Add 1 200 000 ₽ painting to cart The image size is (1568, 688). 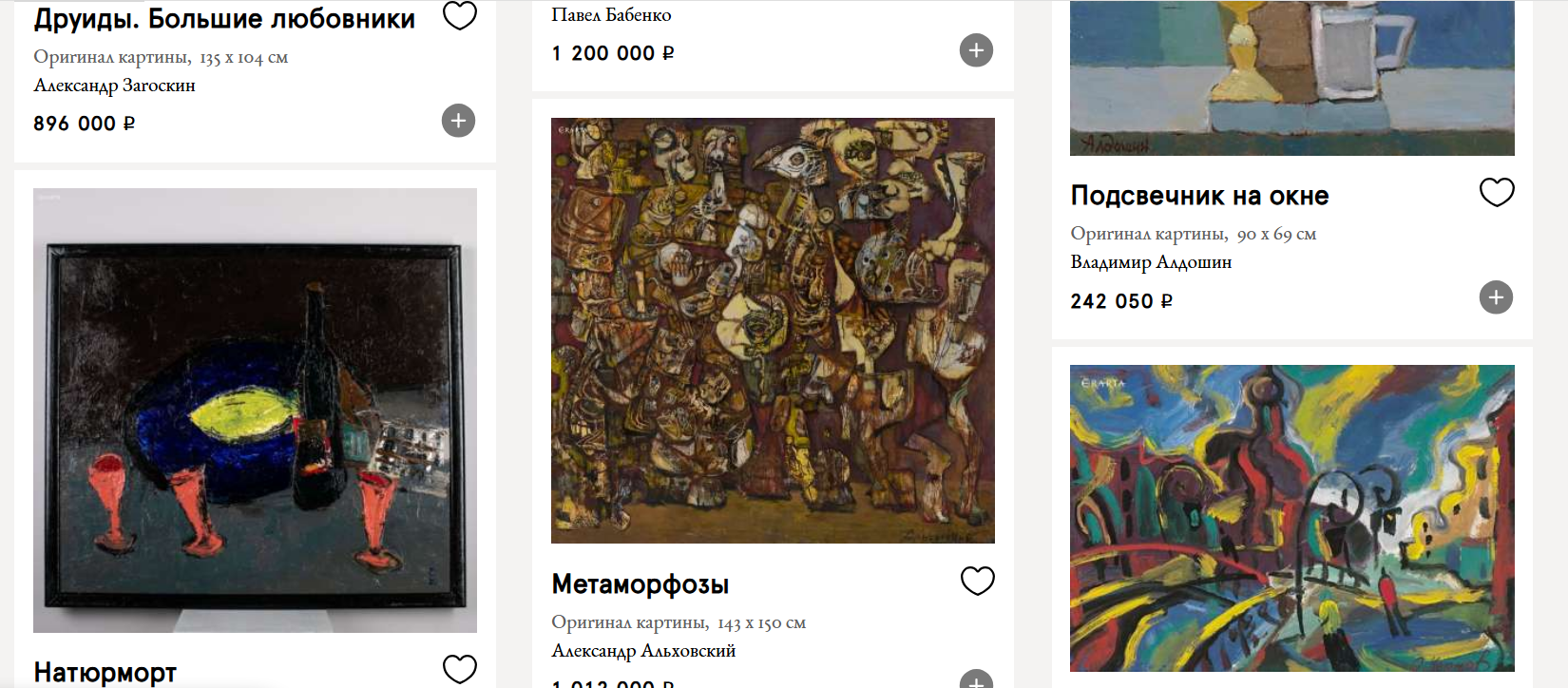(x=976, y=50)
